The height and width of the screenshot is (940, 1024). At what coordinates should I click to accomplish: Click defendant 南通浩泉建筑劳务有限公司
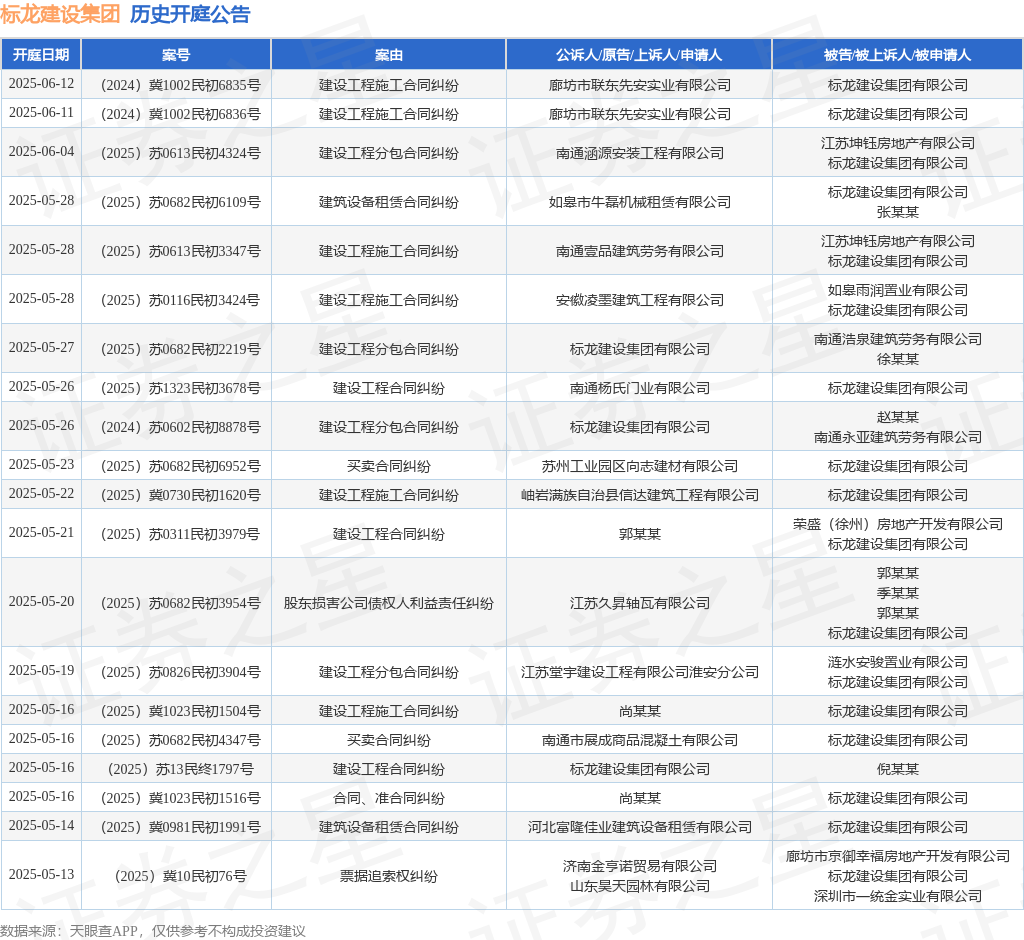[x=897, y=339]
